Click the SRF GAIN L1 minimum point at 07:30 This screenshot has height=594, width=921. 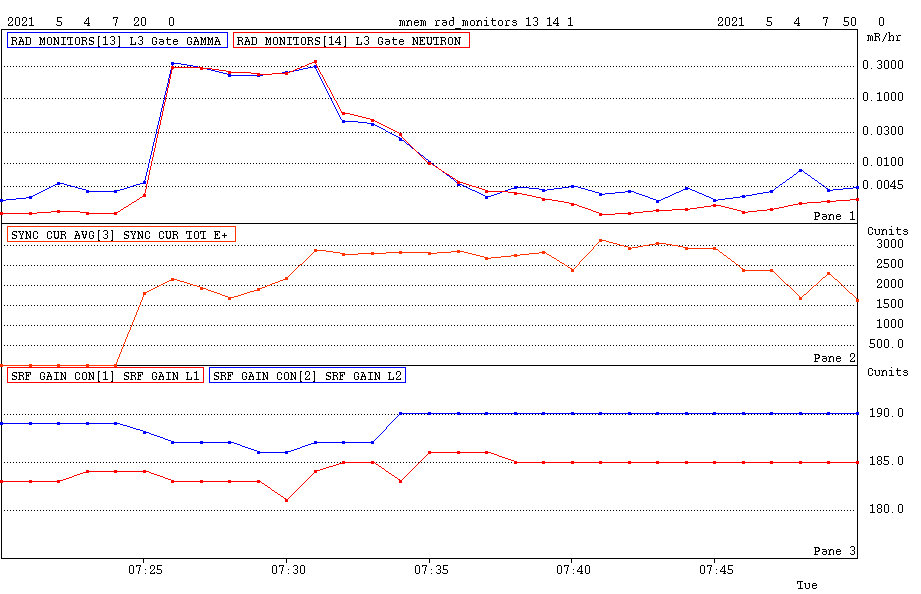287,500
